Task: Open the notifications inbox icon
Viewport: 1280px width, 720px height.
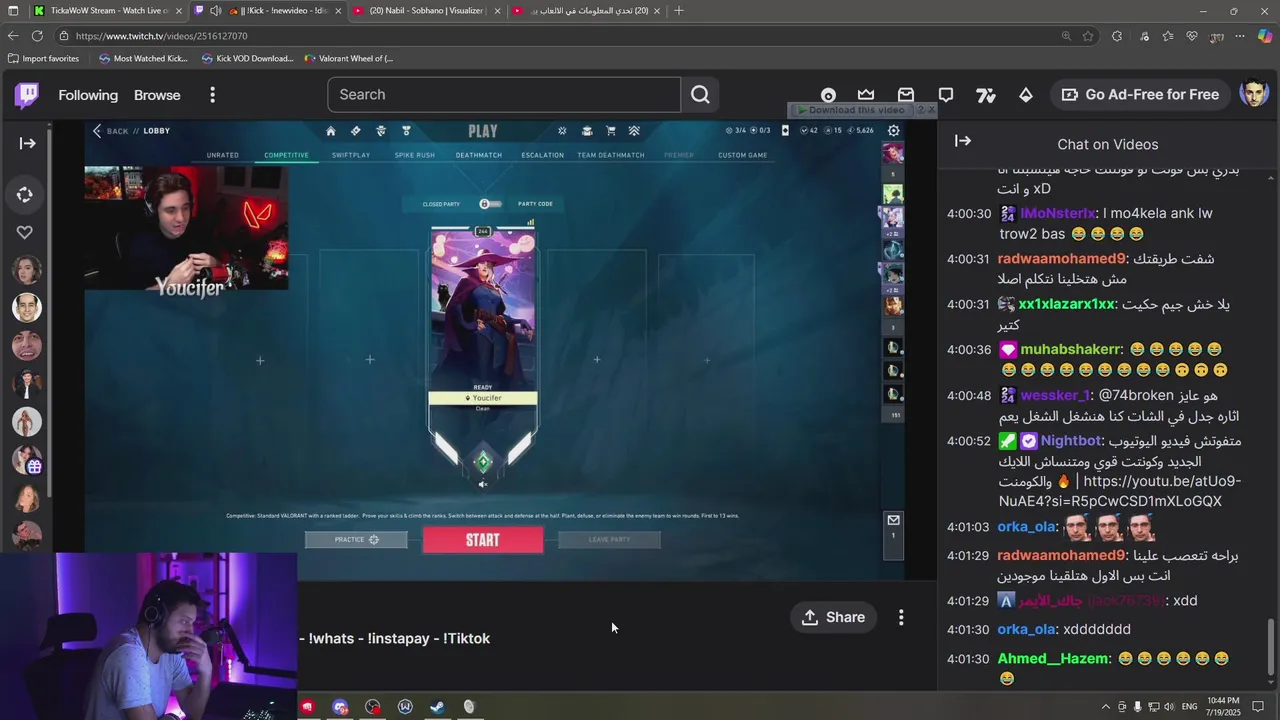Action: [906, 95]
